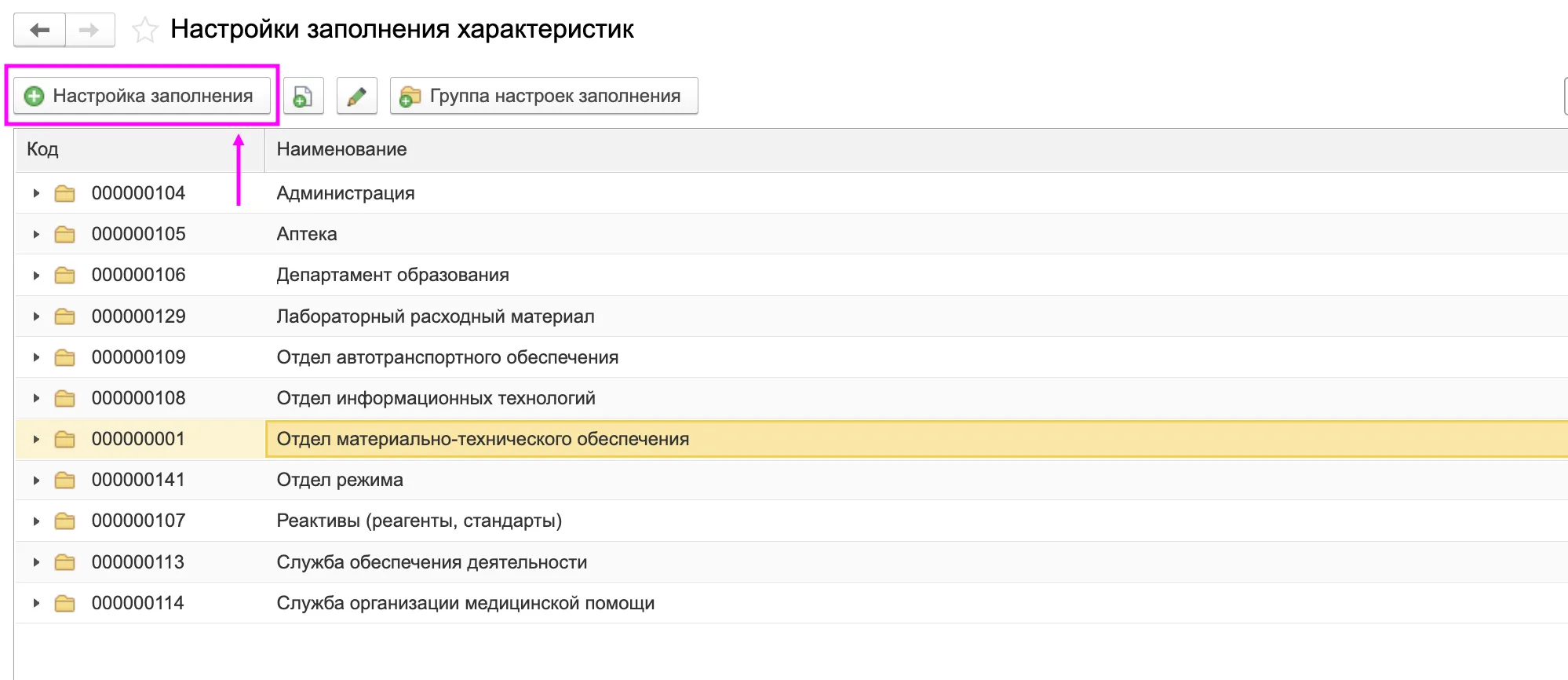Select the Отдел режима name cell
This screenshot has height=680, width=1568.
917,480
